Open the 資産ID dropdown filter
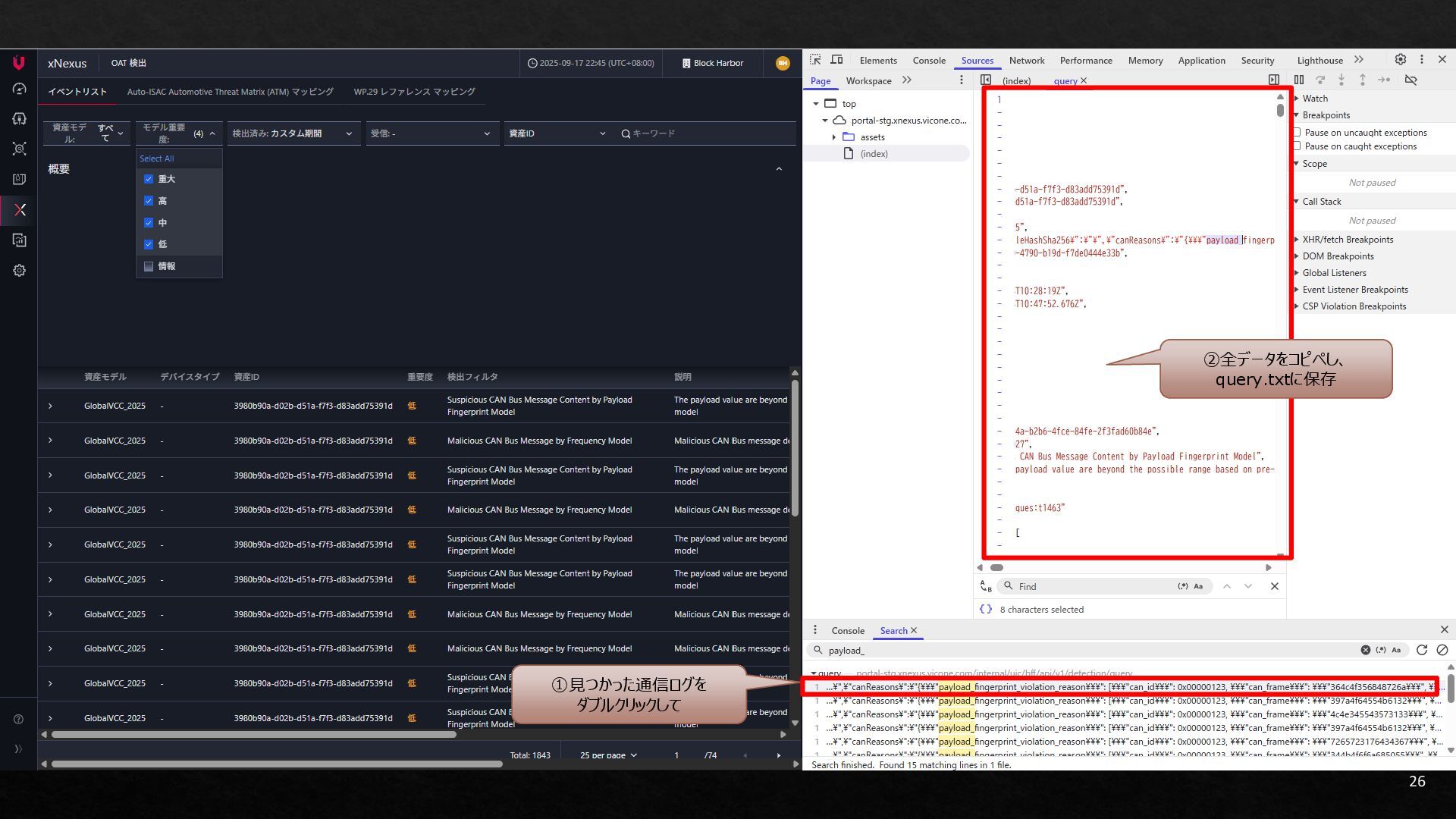The image size is (1456, 819). click(x=557, y=133)
